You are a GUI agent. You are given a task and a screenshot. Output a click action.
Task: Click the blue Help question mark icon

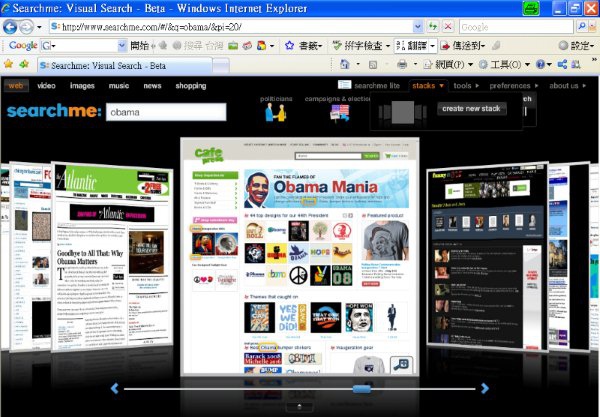click(540, 65)
